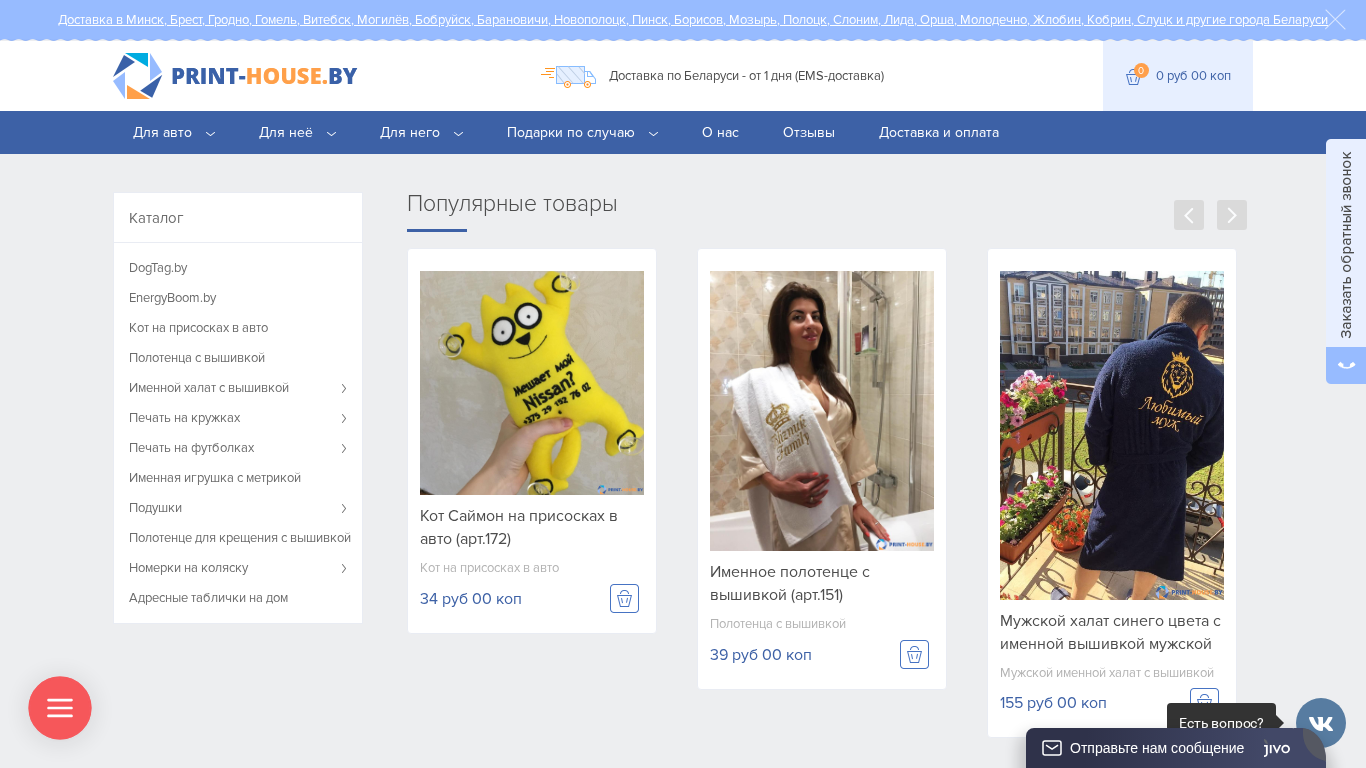Expand Печать на футболках submenu arrow
Image resolution: width=1366 pixels, height=768 pixels.
344,448
